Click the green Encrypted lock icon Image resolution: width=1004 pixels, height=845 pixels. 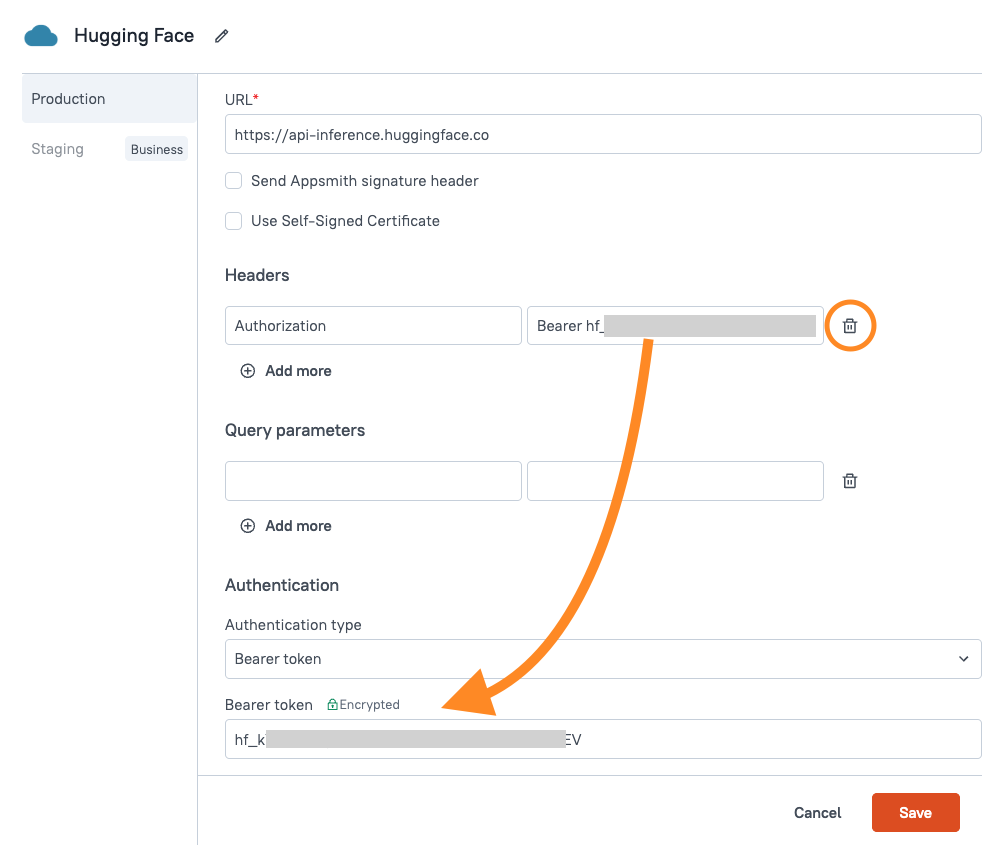pyautogui.click(x=333, y=705)
